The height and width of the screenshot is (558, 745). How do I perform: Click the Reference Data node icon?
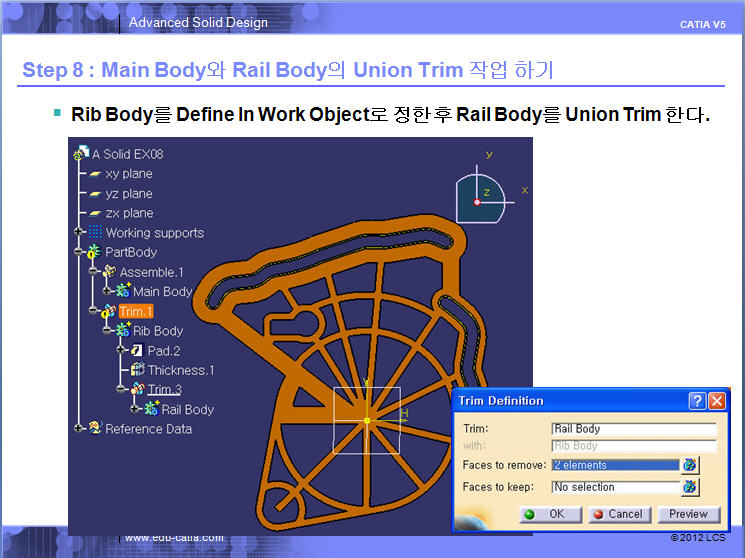point(95,429)
